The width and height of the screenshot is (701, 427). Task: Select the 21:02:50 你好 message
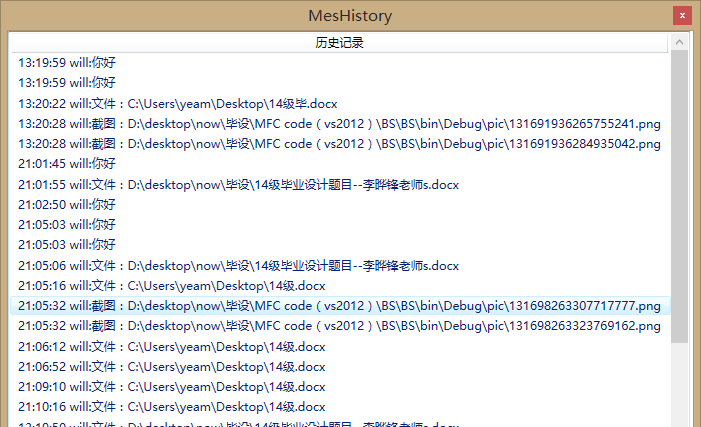(x=67, y=204)
